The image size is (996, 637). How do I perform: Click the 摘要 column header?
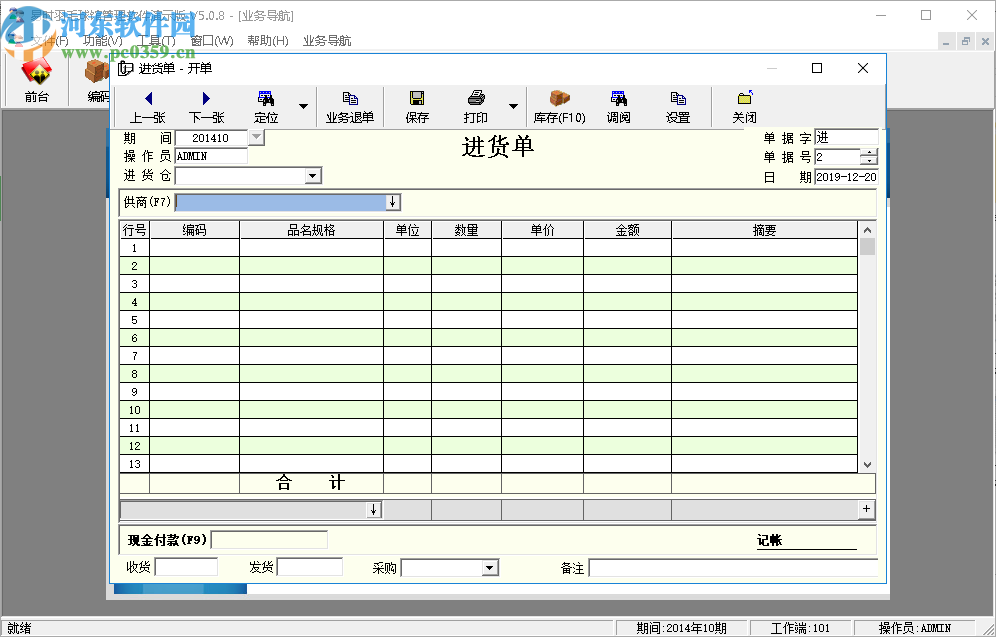pyautogui.click(x=764, y=230)
